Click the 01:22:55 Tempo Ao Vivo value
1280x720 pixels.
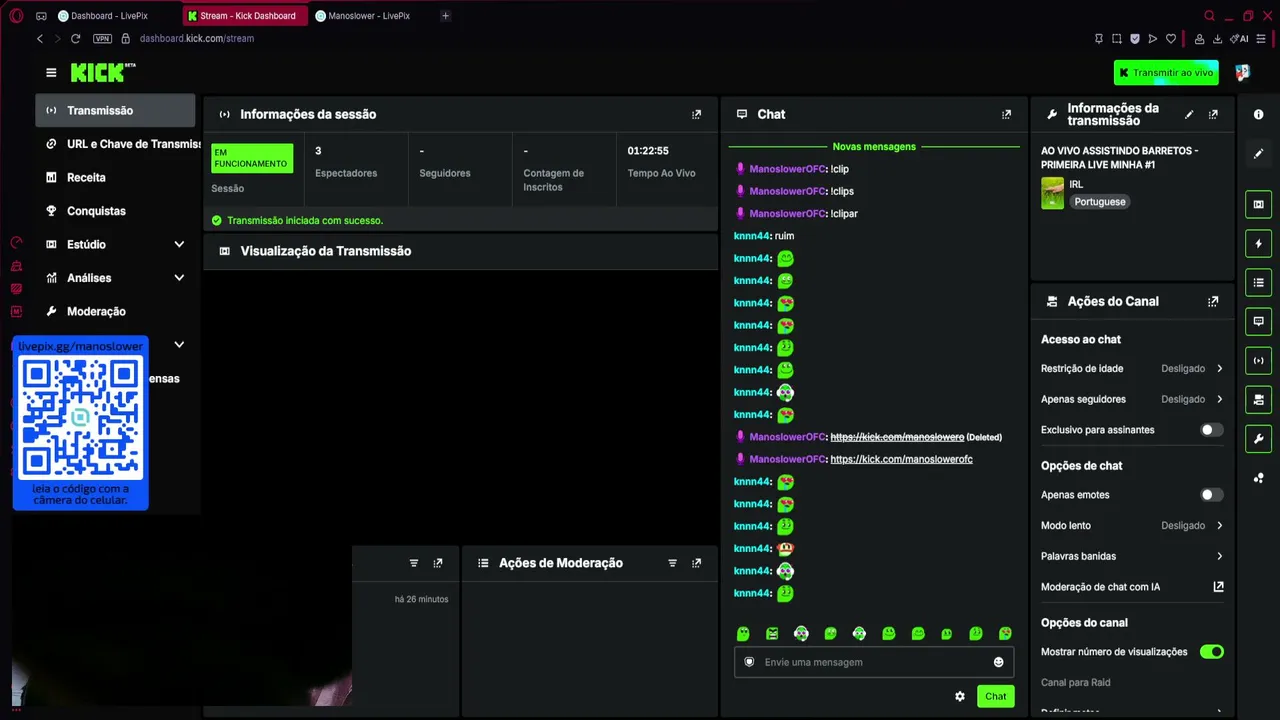tap(648, 151)
